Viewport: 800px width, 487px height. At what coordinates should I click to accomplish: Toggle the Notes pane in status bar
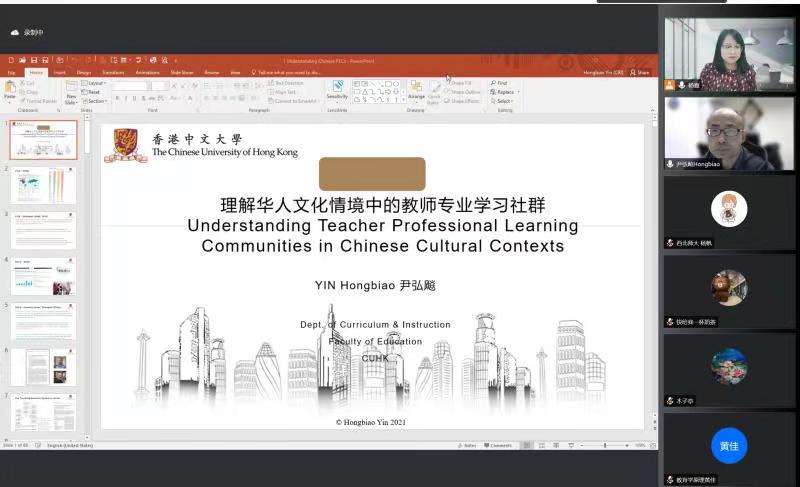click(467, 445)
